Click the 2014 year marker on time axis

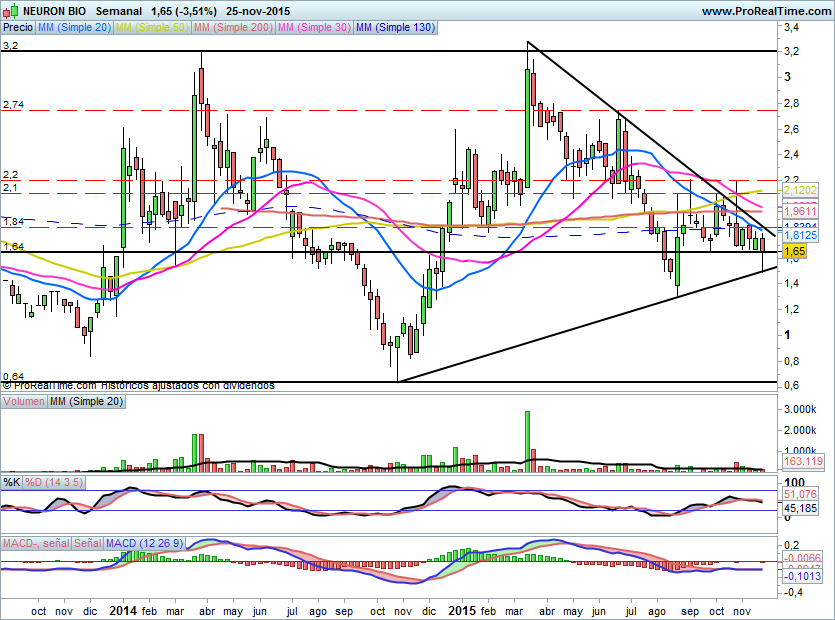tap(123, 611)
